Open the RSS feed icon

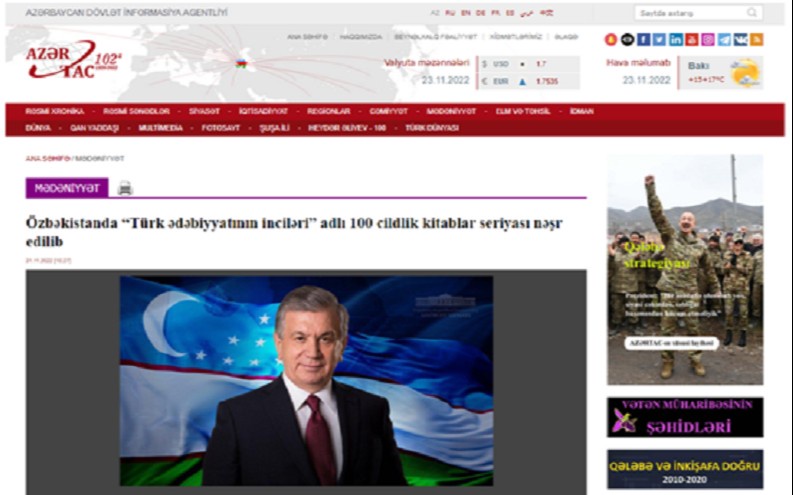point(756,40)
